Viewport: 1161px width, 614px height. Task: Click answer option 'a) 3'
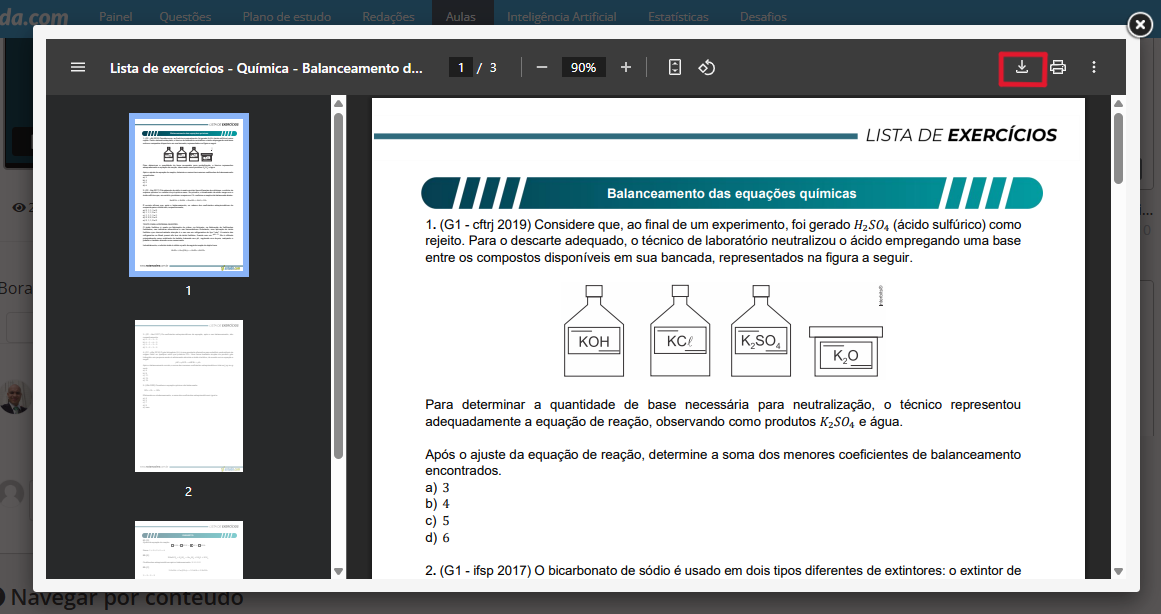437,487
